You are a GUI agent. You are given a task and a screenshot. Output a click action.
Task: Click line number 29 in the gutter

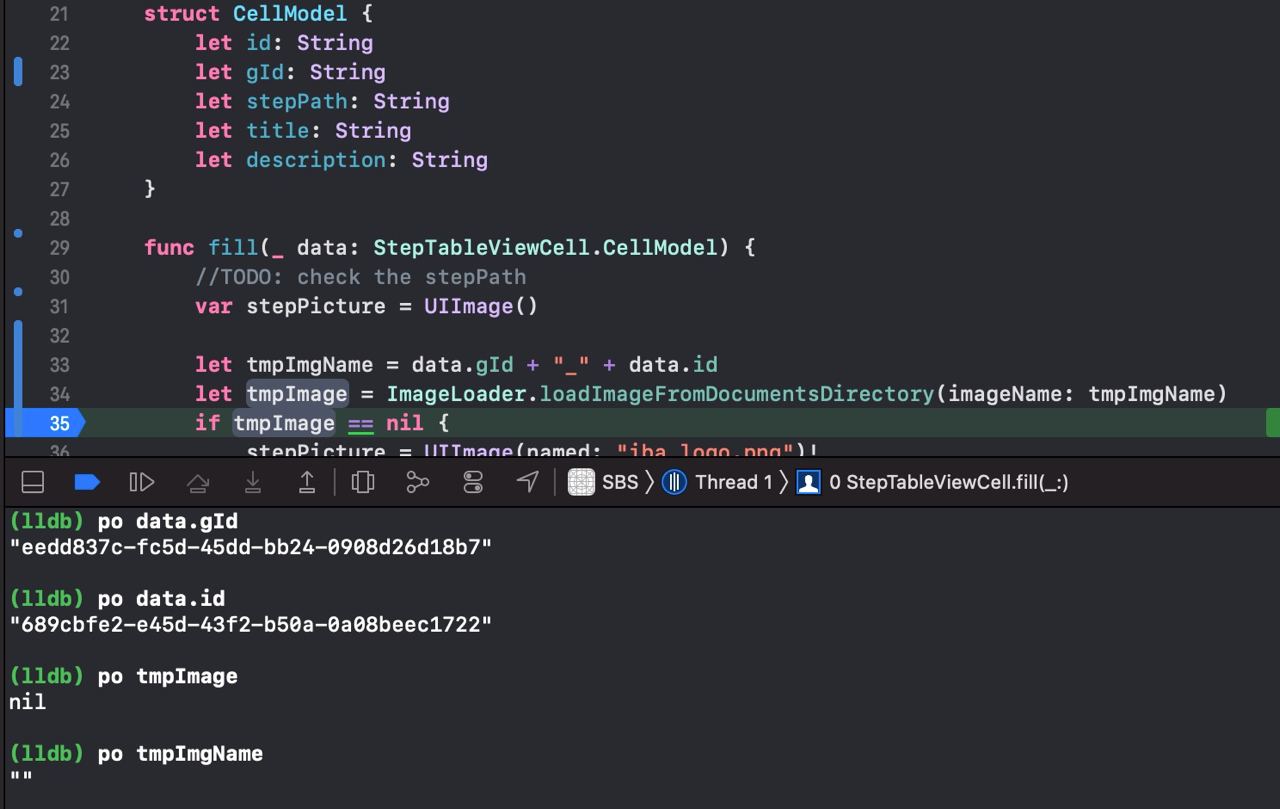coord(59,247)
